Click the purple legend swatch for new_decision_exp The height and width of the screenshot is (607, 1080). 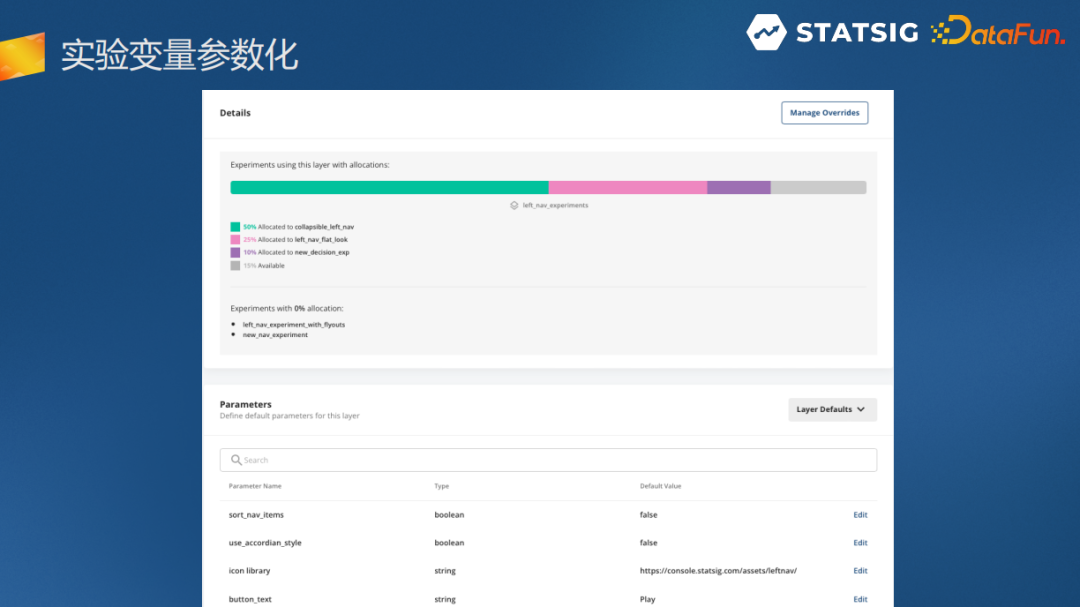click(235, 253)
